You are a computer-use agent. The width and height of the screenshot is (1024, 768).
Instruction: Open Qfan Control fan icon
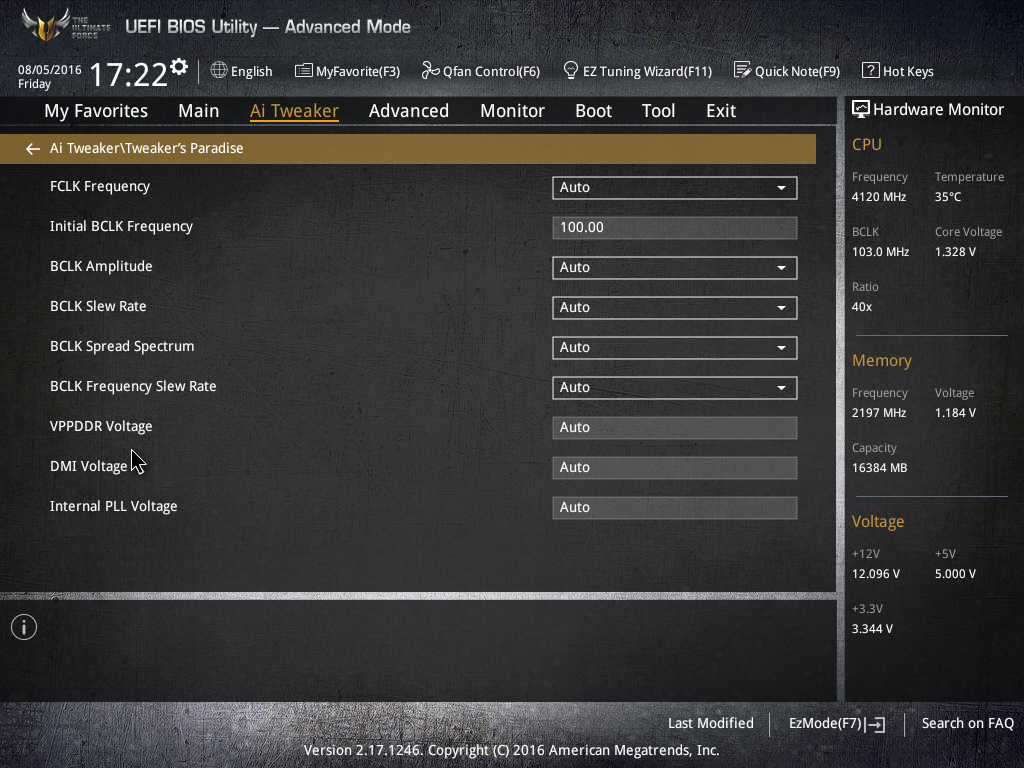click(x=430, y=70)
